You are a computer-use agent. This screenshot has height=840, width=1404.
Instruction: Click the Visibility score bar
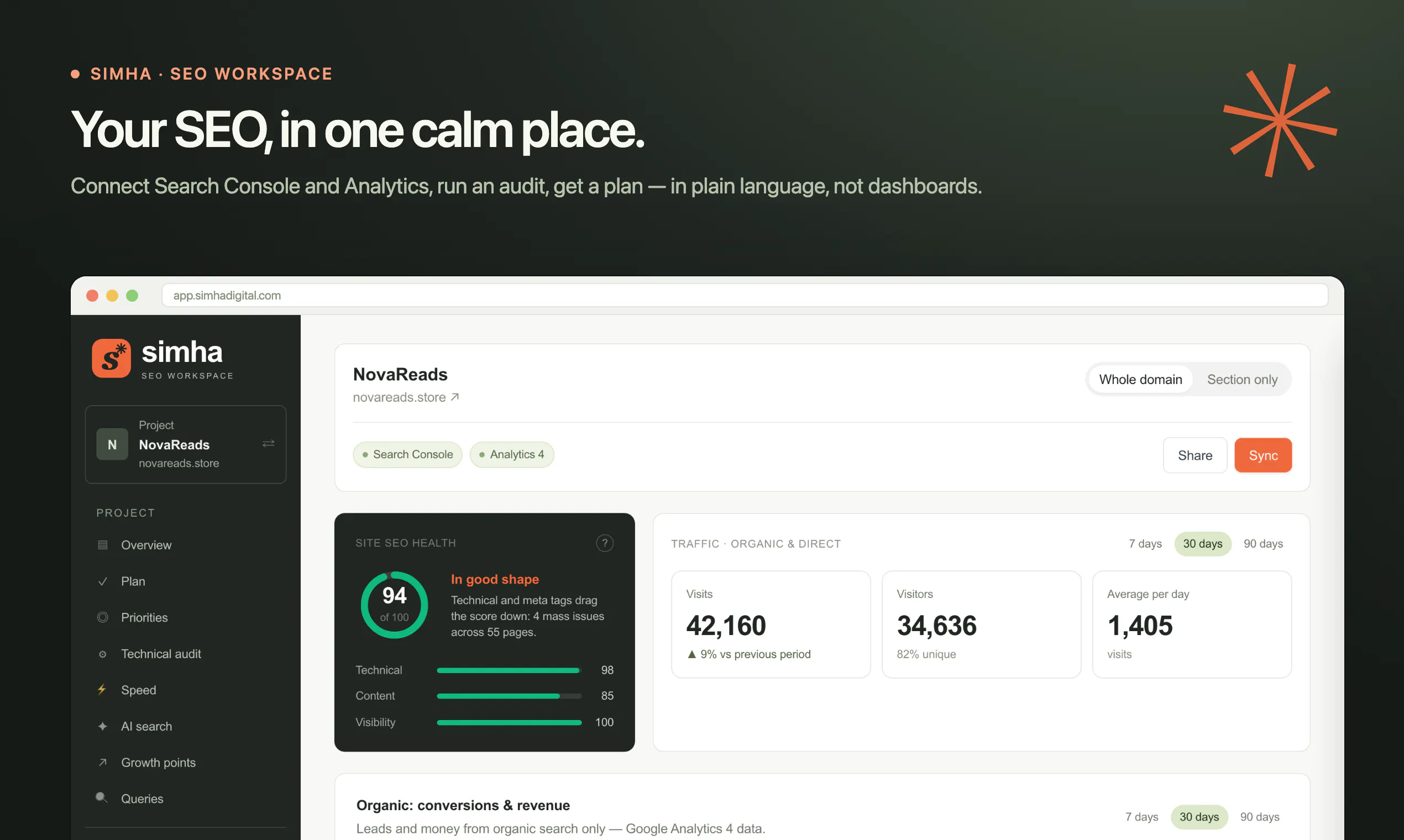click(509, 722)
